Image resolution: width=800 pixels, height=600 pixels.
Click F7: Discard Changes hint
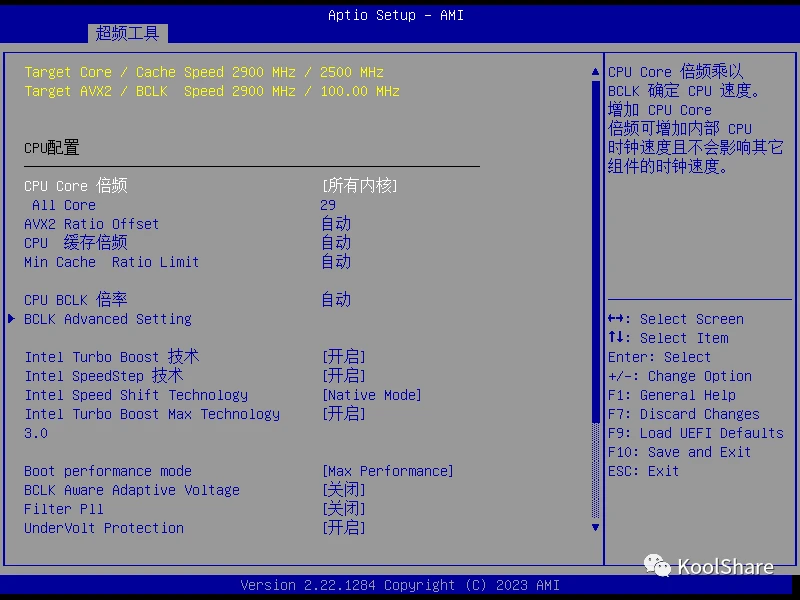click(684, 414)
